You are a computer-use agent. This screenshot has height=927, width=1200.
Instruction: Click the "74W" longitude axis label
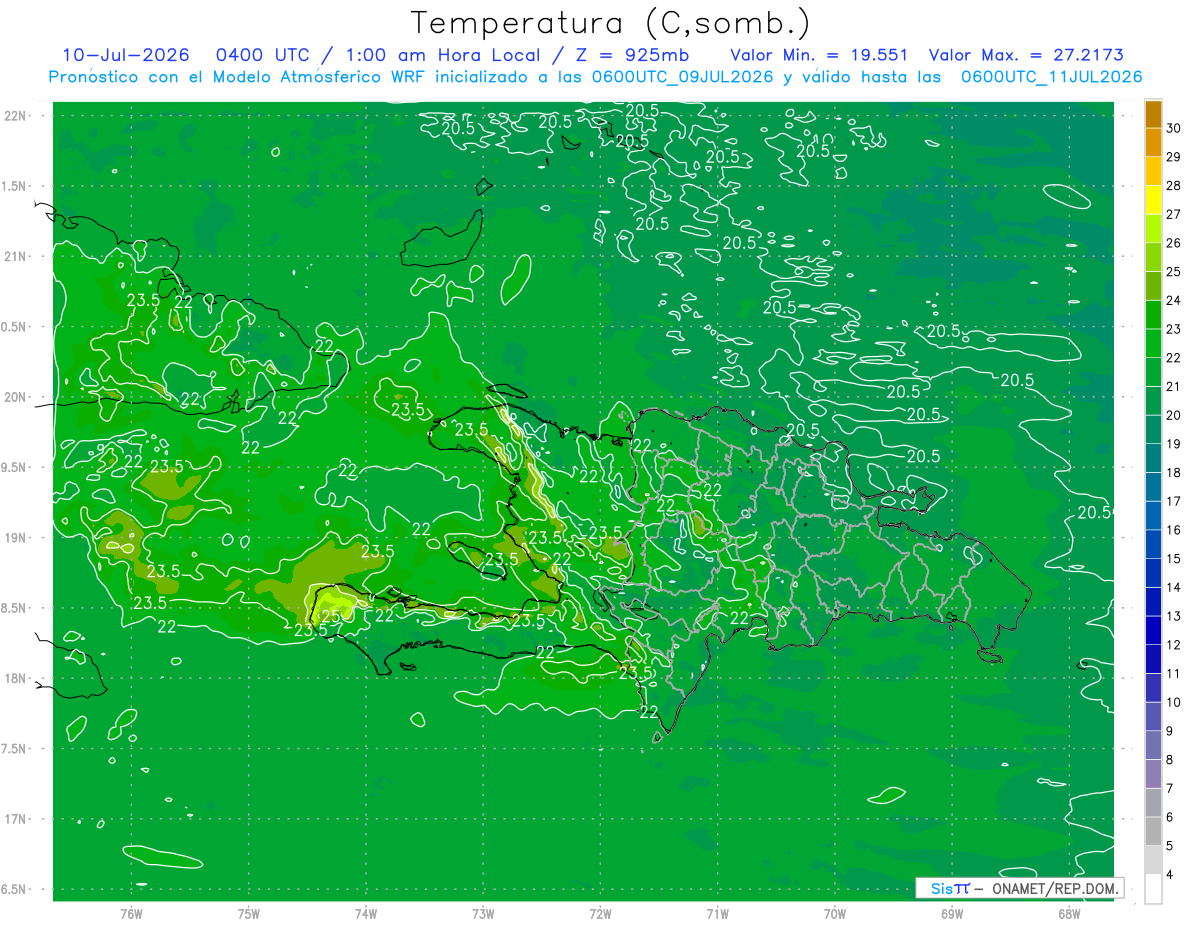[366, 913]
